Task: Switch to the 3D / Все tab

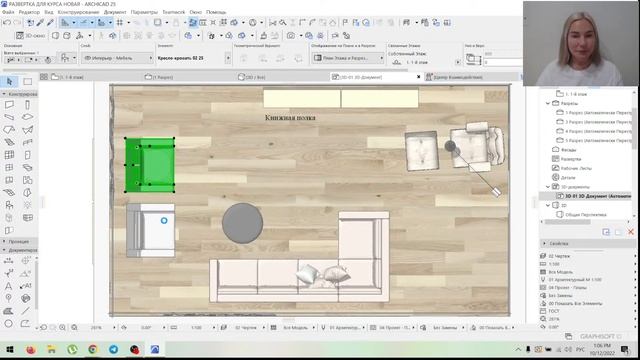Action: pos(252,77)
